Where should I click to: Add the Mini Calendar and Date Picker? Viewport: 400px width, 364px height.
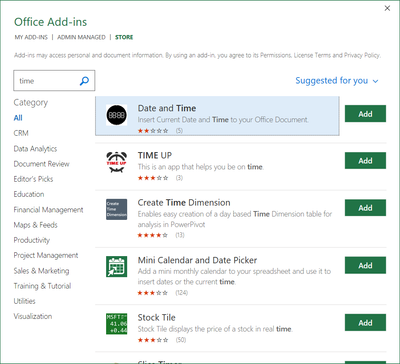coord(365,265)
